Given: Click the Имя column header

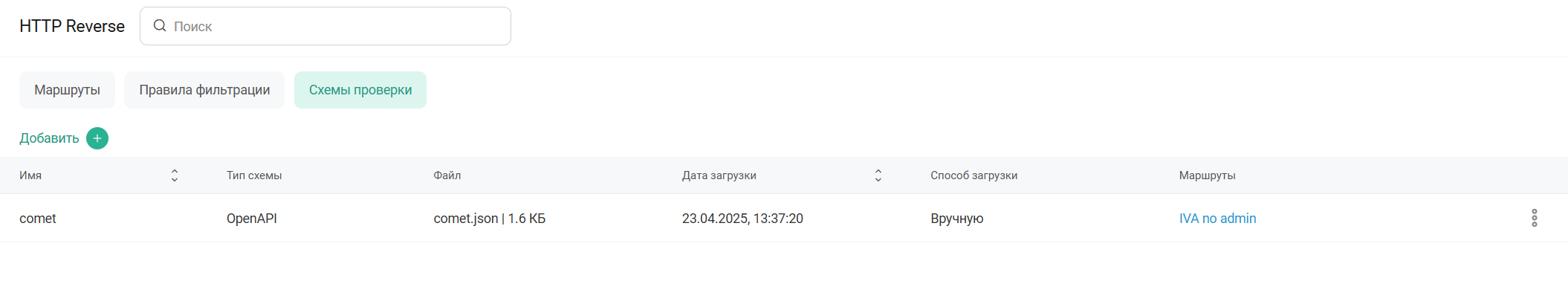Looking at the screenshot, I should click(30, 175).
